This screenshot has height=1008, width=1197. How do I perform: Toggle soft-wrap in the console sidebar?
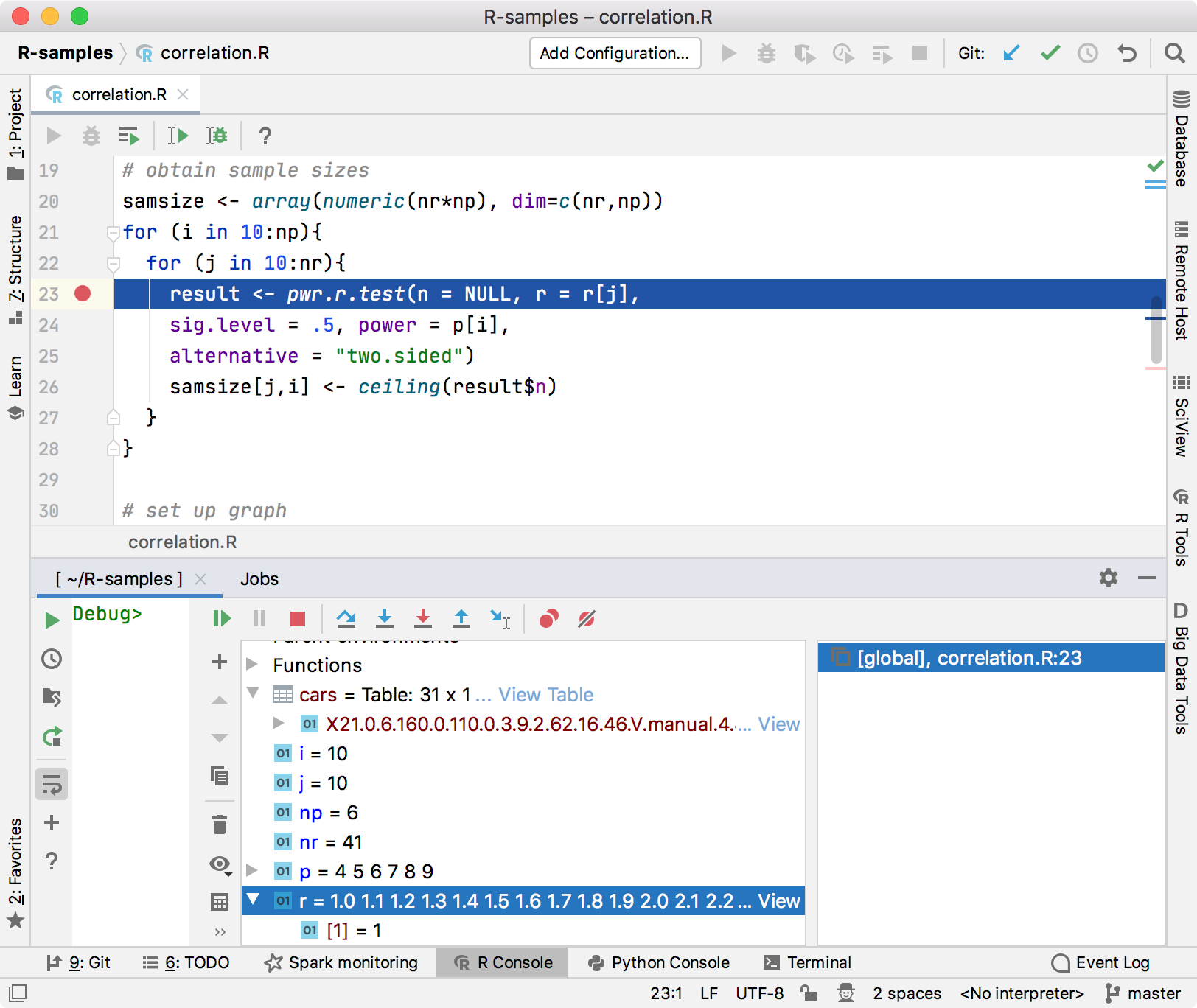[x=51, y=783]
